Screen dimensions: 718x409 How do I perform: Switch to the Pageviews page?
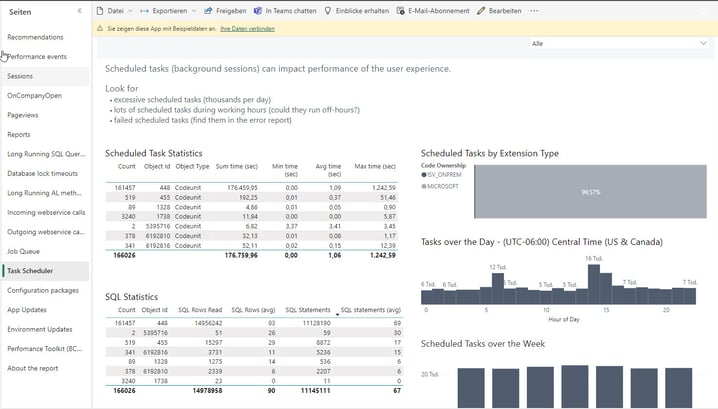point(23,115)
